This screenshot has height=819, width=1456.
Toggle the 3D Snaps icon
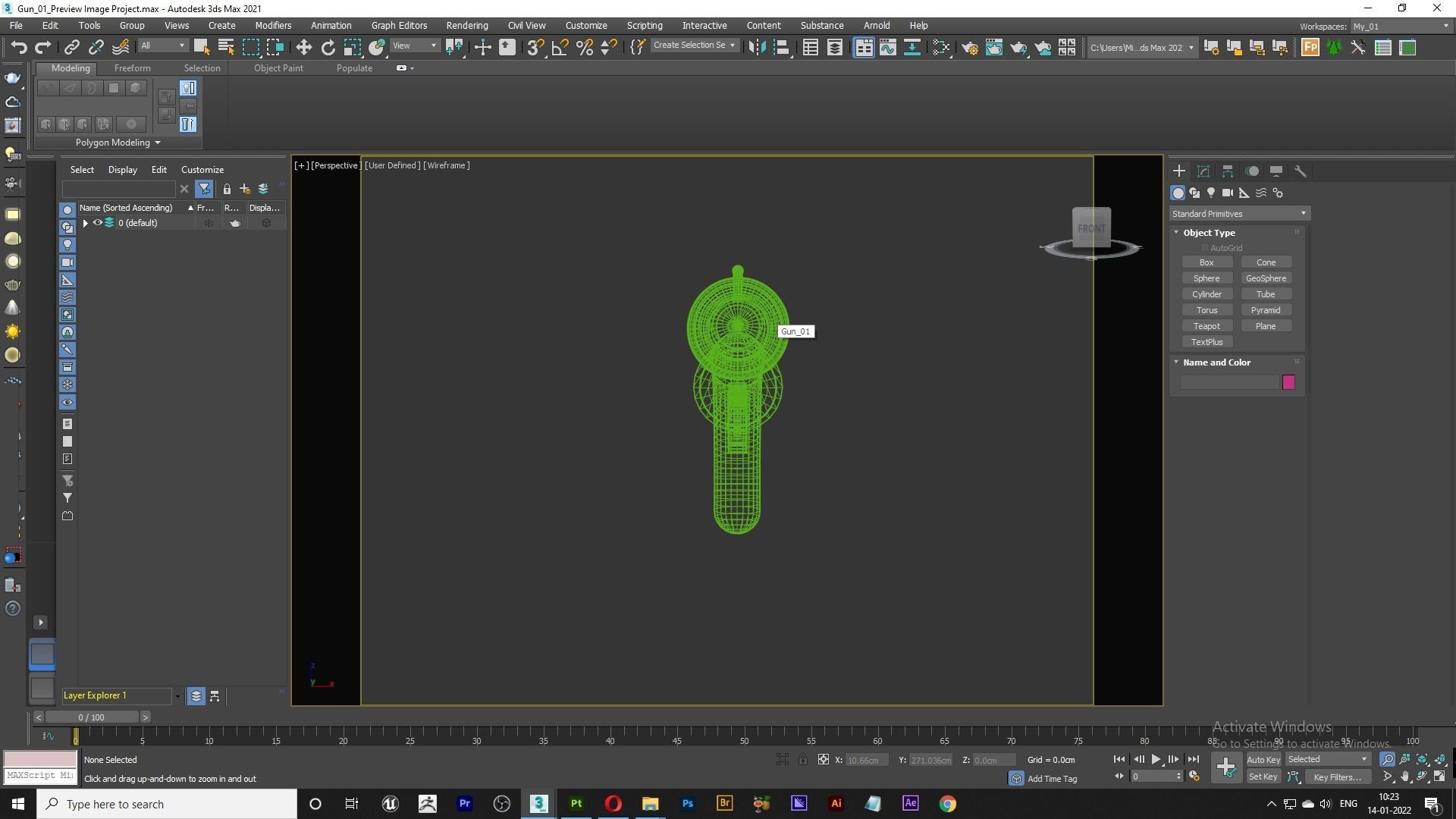tap(535, 47)
